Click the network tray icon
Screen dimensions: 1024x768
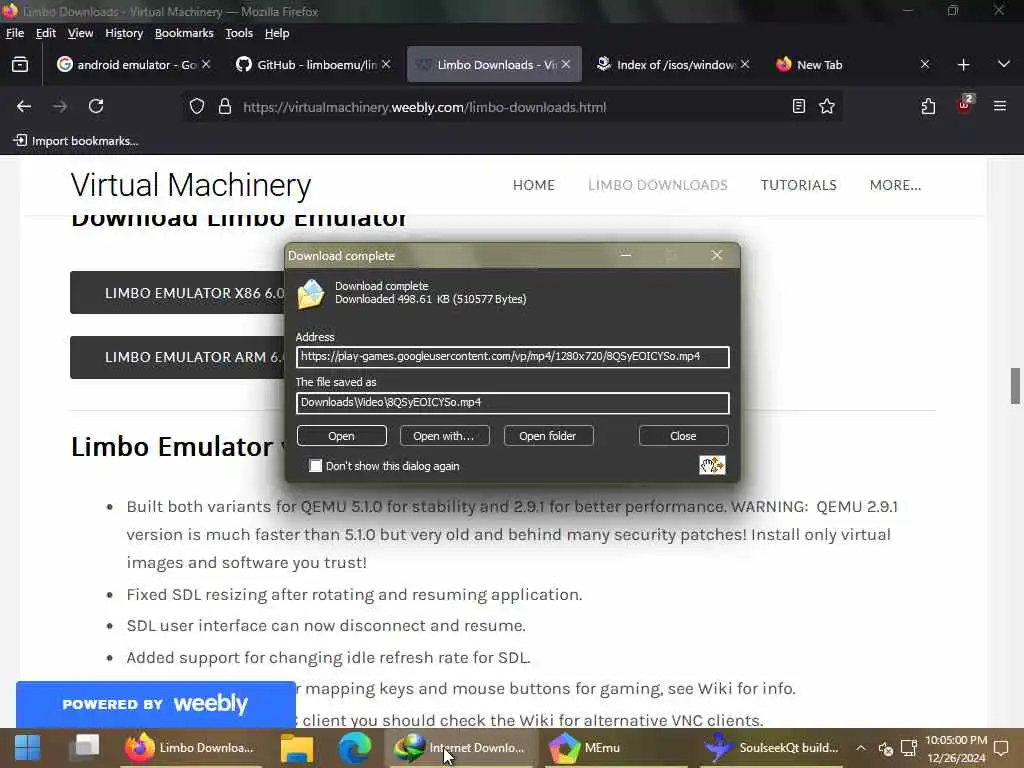click(x=908, y=748)
